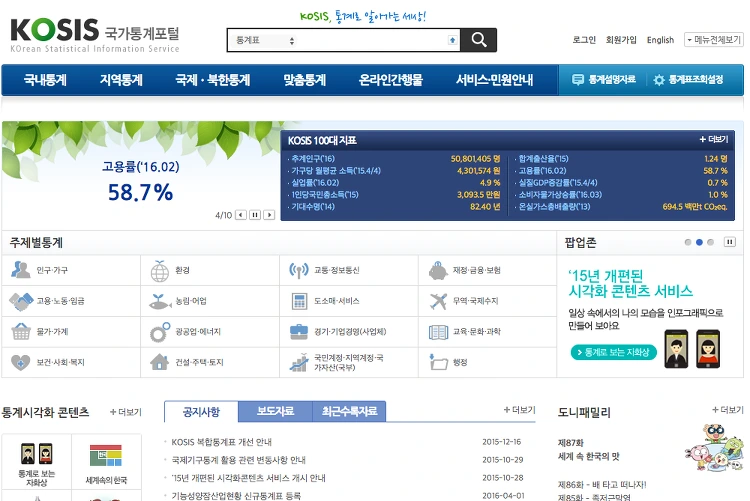Open notice 시각화콘텐츠 서비스 개시 안내
Viewport: 750px width, 501px height.
(x=248, y=478)
